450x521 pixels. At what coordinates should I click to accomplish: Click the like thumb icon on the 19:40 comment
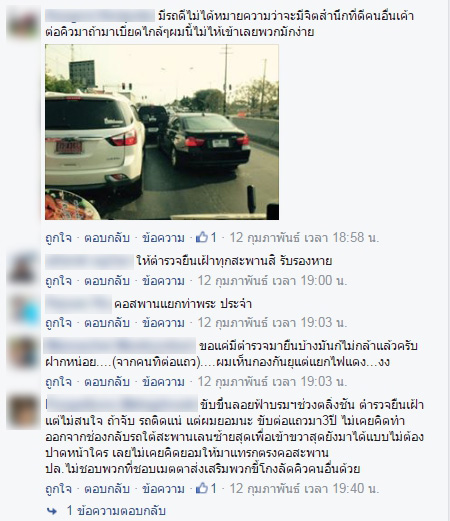tap(202, 488)
